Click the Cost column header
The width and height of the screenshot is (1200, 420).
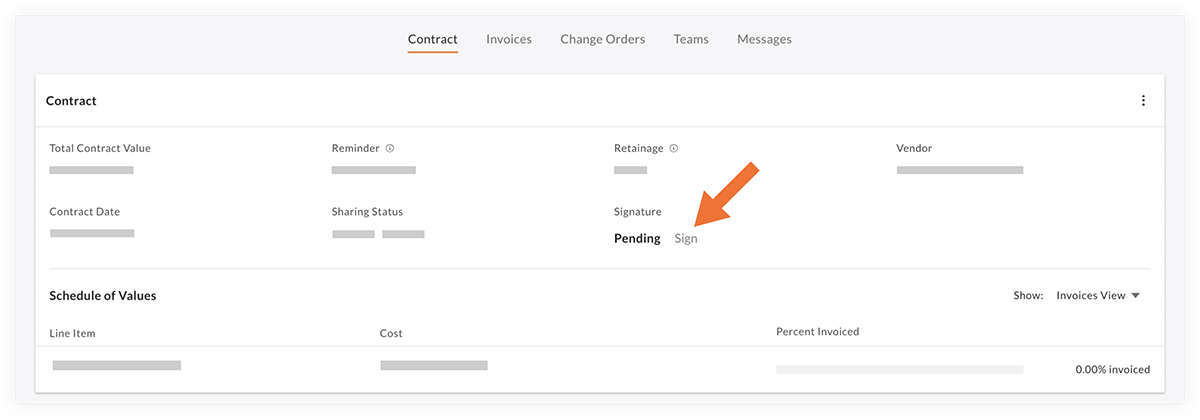[391, 333]
